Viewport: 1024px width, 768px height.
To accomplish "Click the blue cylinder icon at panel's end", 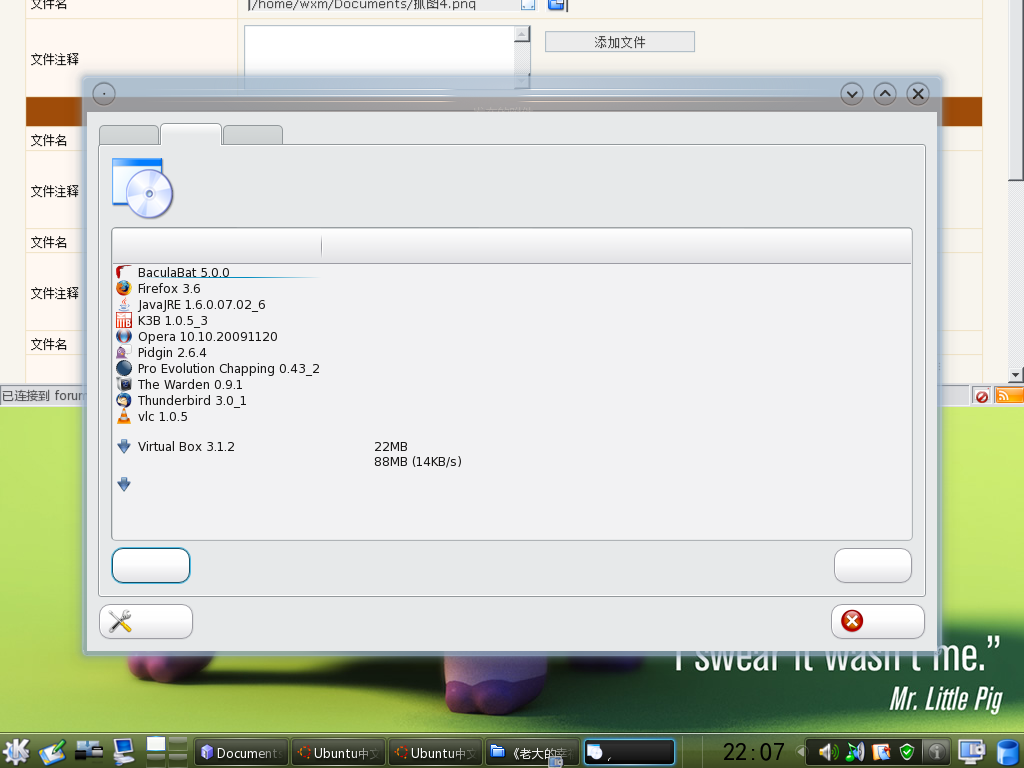I will pyautogui.click(x=1008, y=752).
